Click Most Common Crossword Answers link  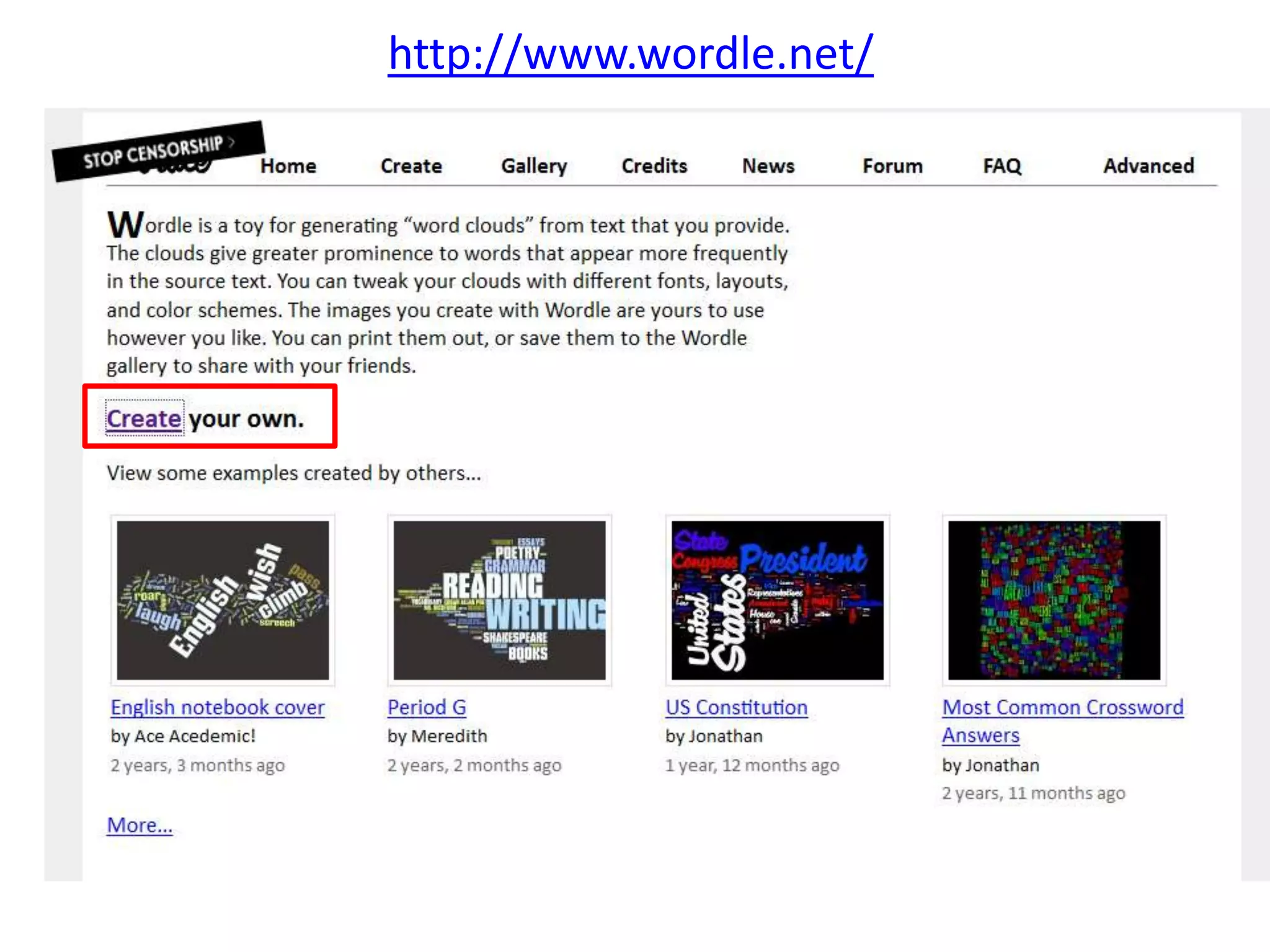(1062, 707)
